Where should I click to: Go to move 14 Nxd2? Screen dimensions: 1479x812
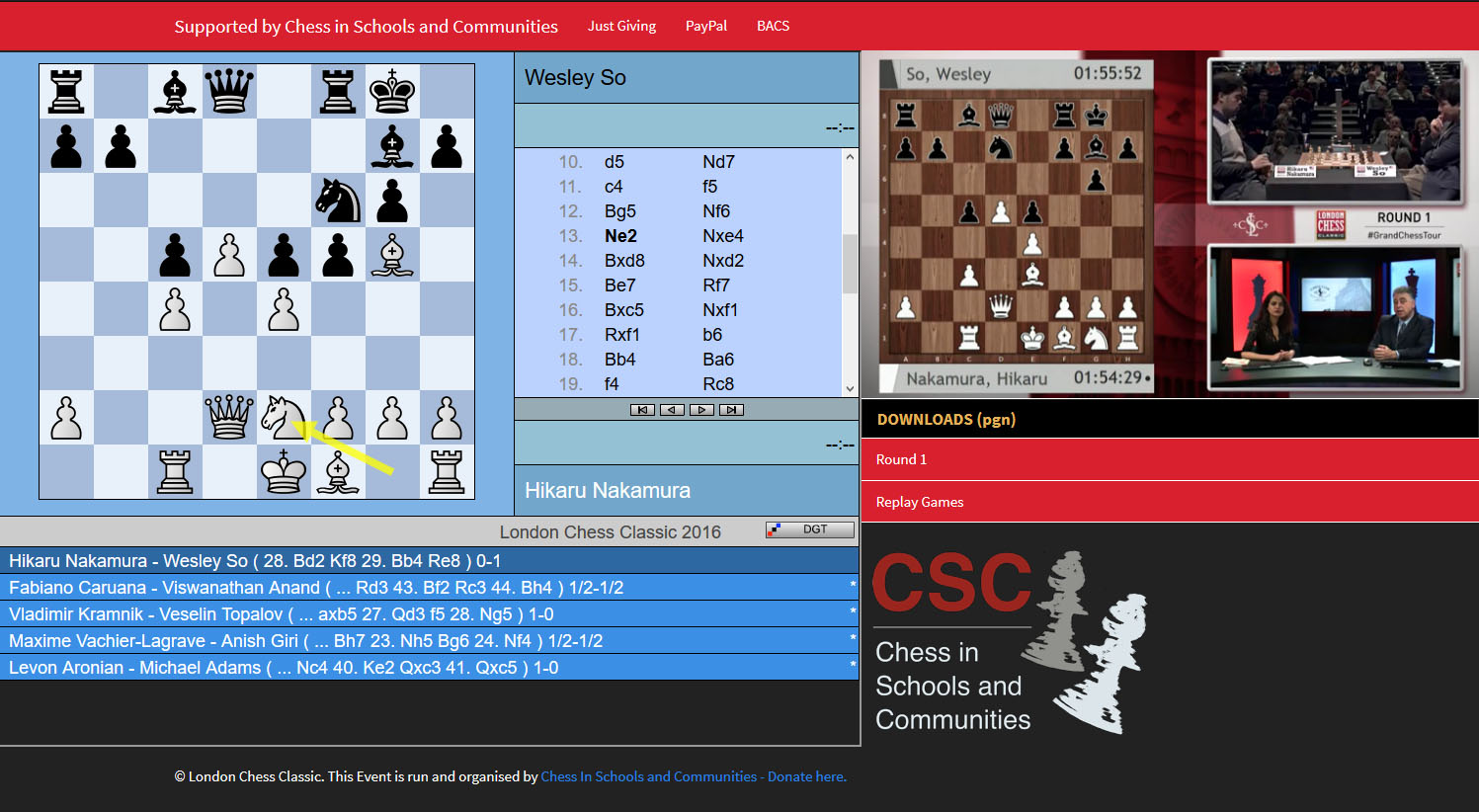(723, 261)
